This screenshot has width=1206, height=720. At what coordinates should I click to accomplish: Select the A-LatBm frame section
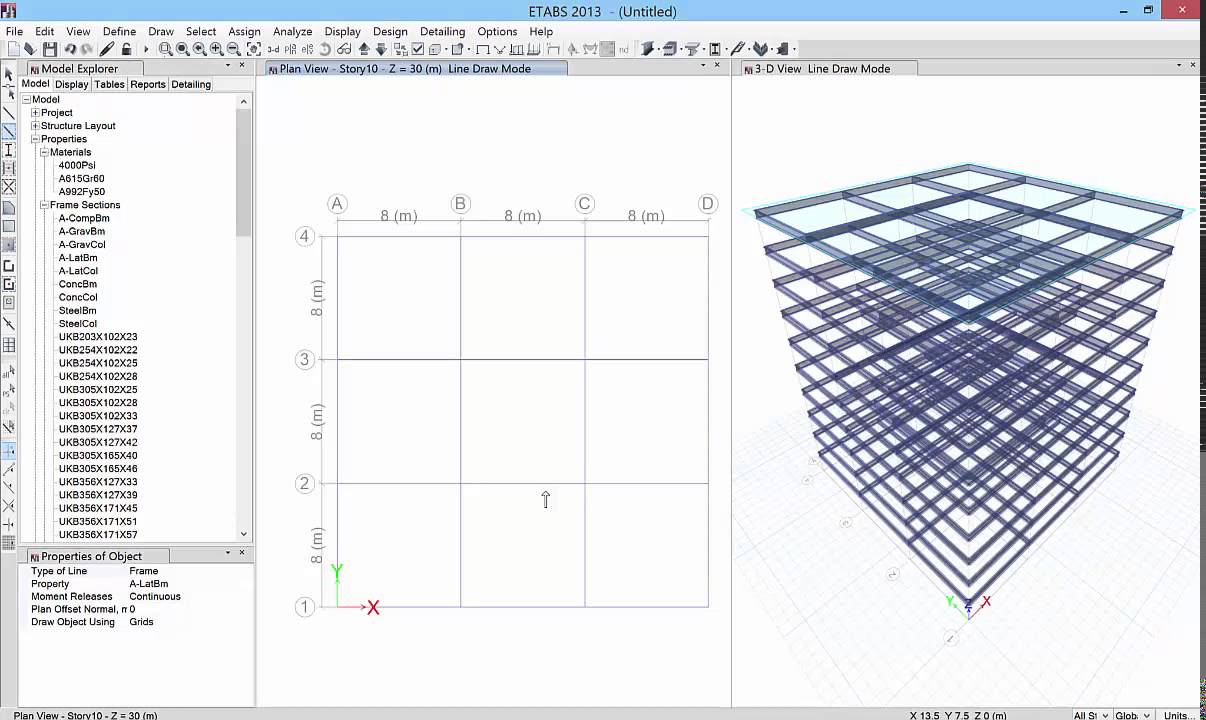pos(78,258)
